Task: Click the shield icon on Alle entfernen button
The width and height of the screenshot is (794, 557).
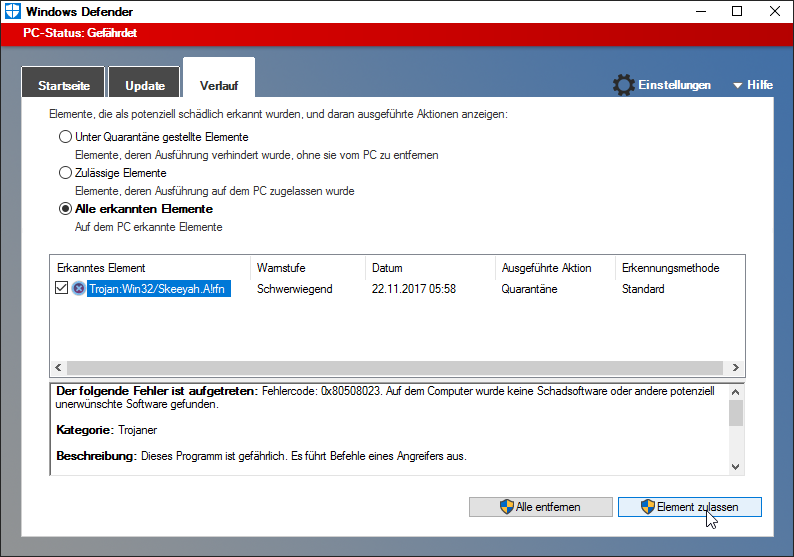Action: [506, 507]
